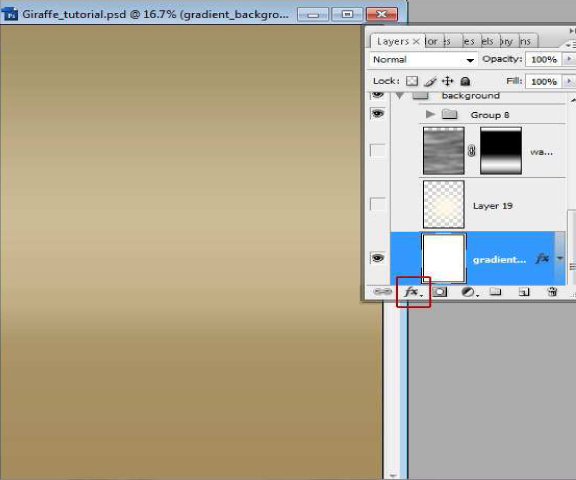This screenshot has height=480, width=576.
Task: Lock all with the padlock icon
Action: pyautogui.click(x=465, y=81)
